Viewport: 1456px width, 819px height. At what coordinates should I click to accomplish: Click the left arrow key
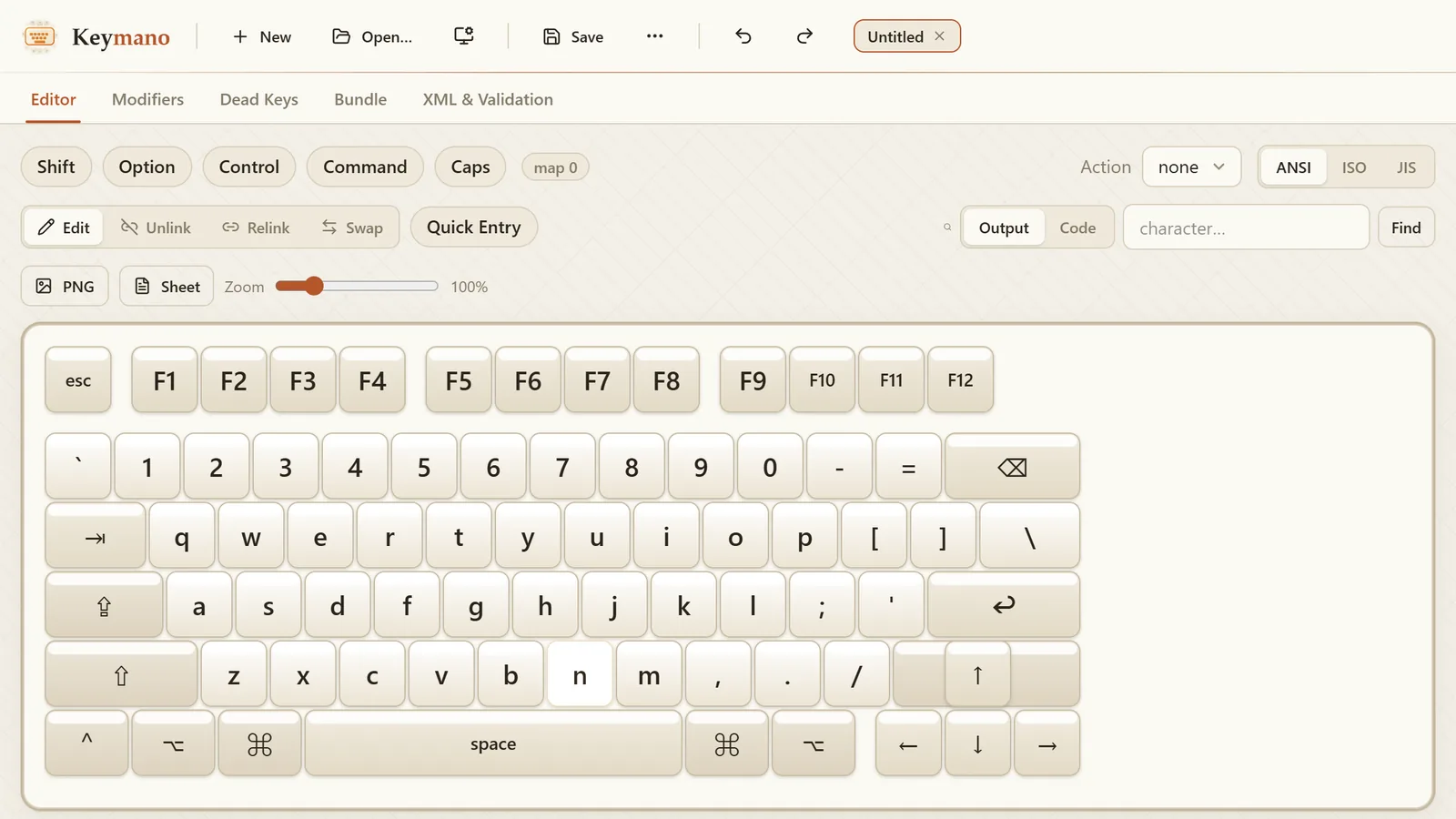pyautogui.click(x=908, y=744)
